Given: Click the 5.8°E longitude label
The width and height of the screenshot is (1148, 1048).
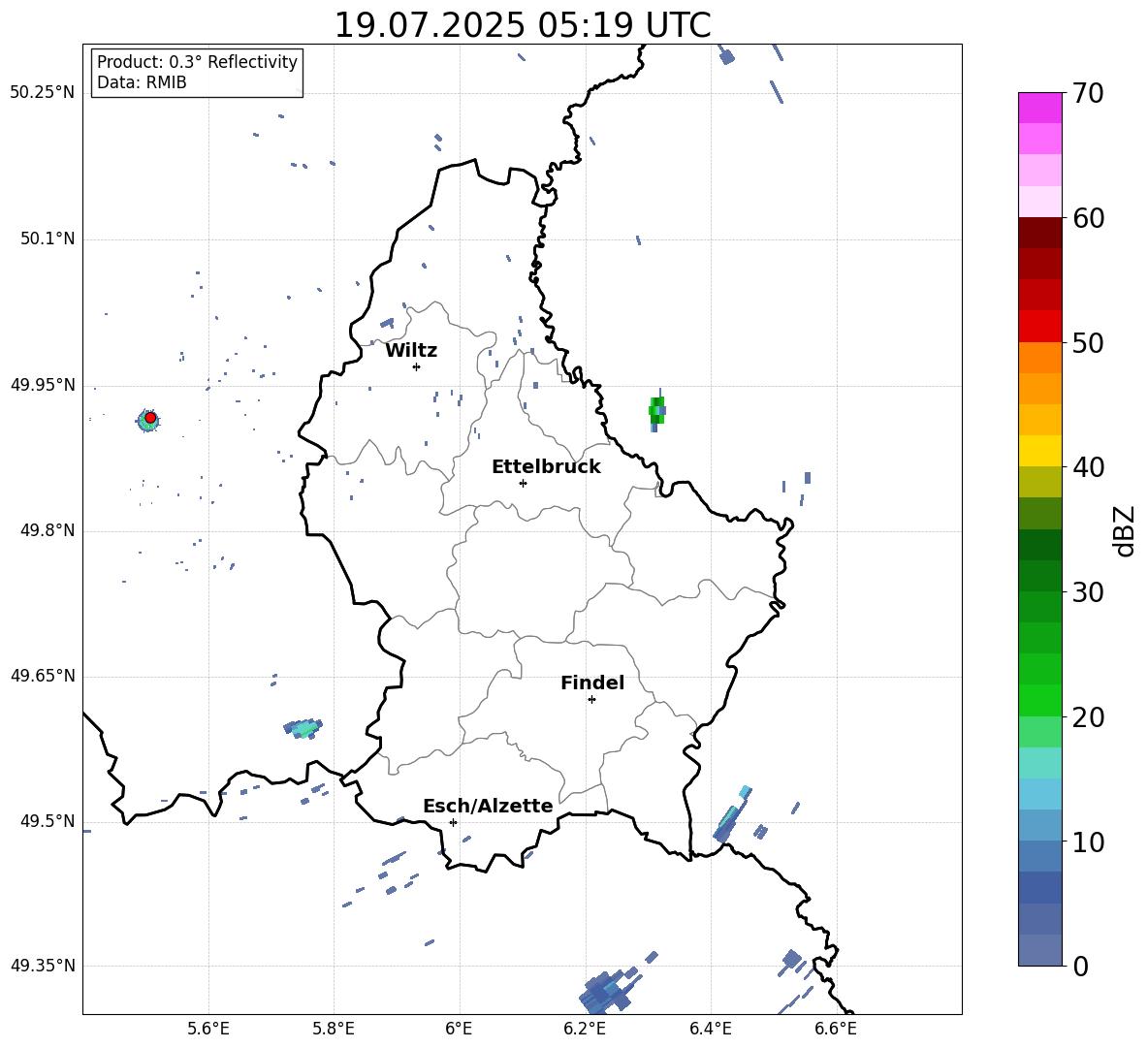Looking at the screenshot, I should pos(334,1030).
